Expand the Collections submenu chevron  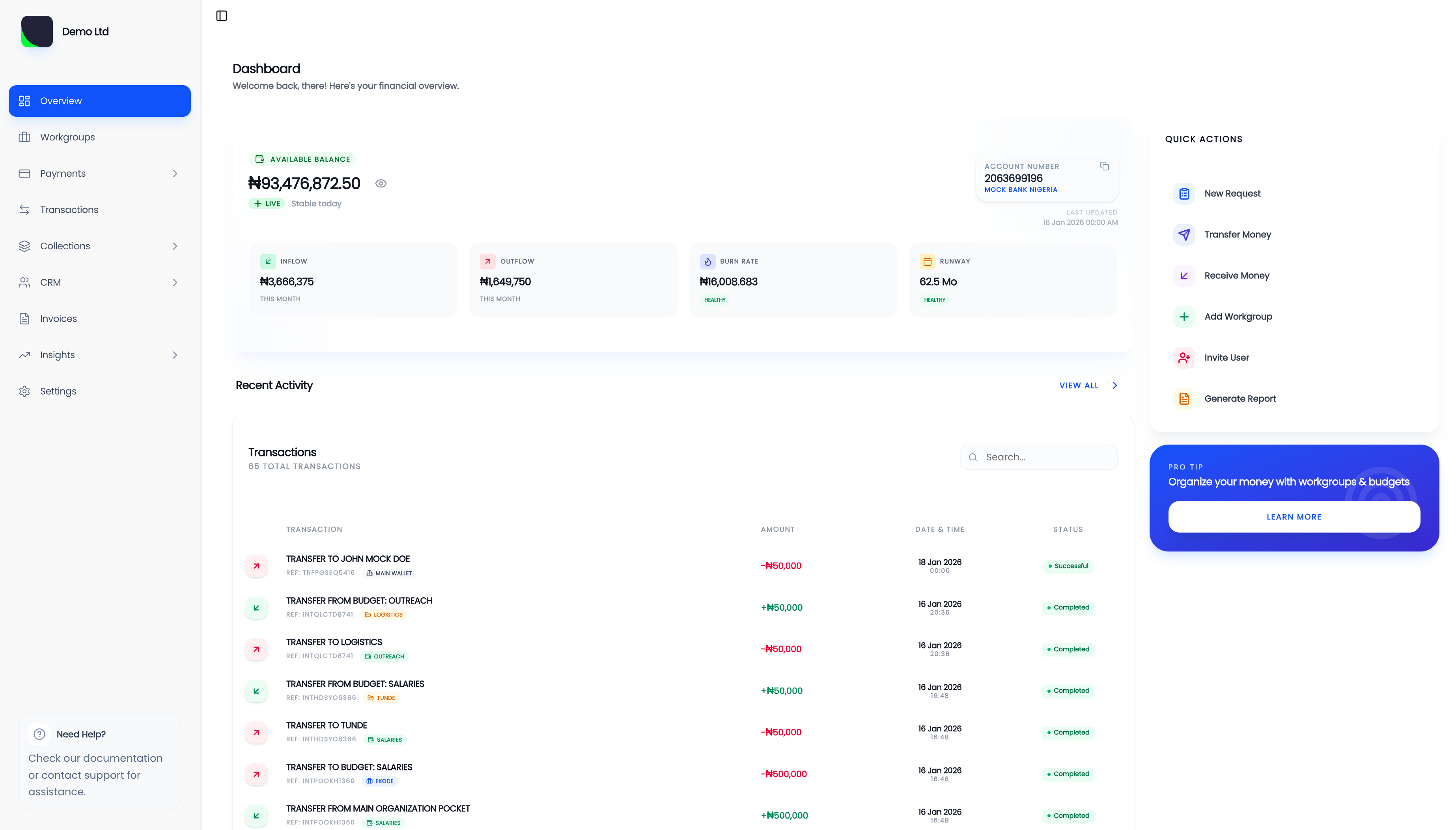click(175, 246)
